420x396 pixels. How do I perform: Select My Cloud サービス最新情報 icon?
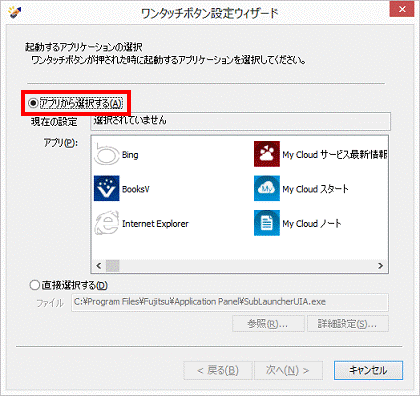pos(267,154)
